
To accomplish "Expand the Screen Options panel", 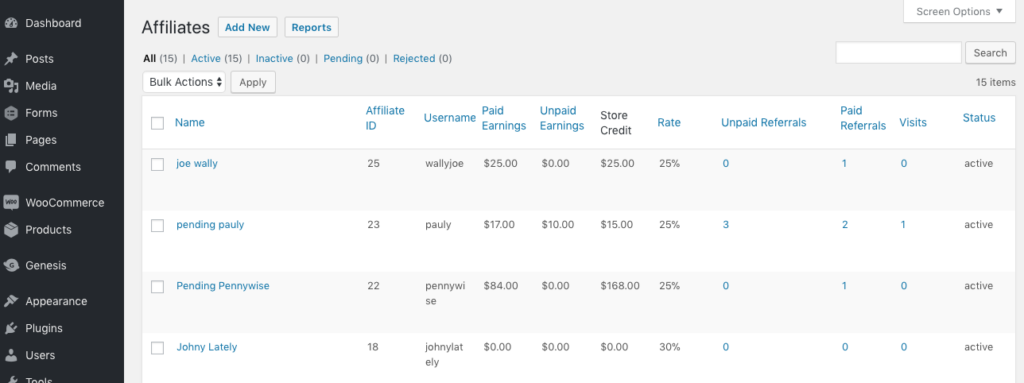I will point(959,12).
